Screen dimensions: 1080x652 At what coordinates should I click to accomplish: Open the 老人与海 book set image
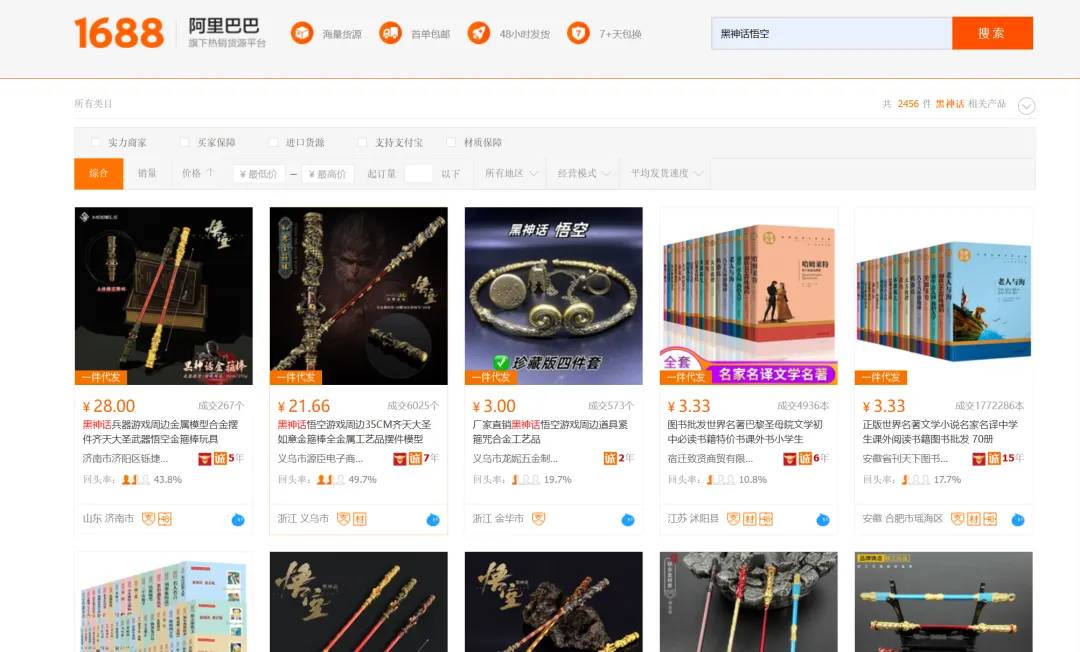pos(944,296)
